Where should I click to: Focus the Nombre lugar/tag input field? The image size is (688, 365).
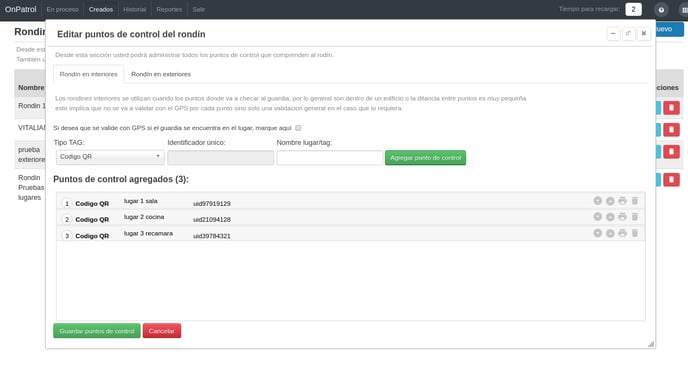(330, 157)
